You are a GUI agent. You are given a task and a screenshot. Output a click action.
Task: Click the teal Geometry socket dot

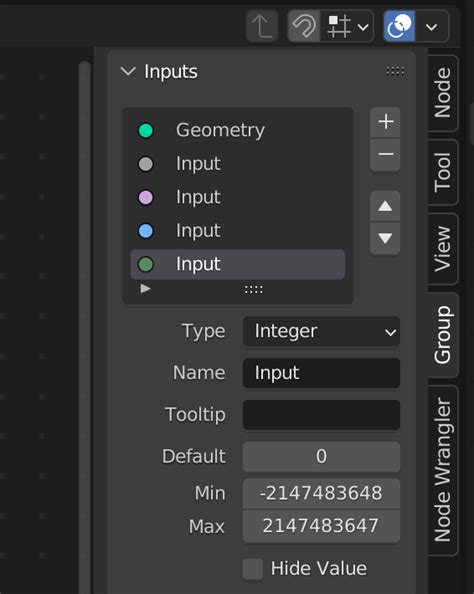click(x=146, y=130)
